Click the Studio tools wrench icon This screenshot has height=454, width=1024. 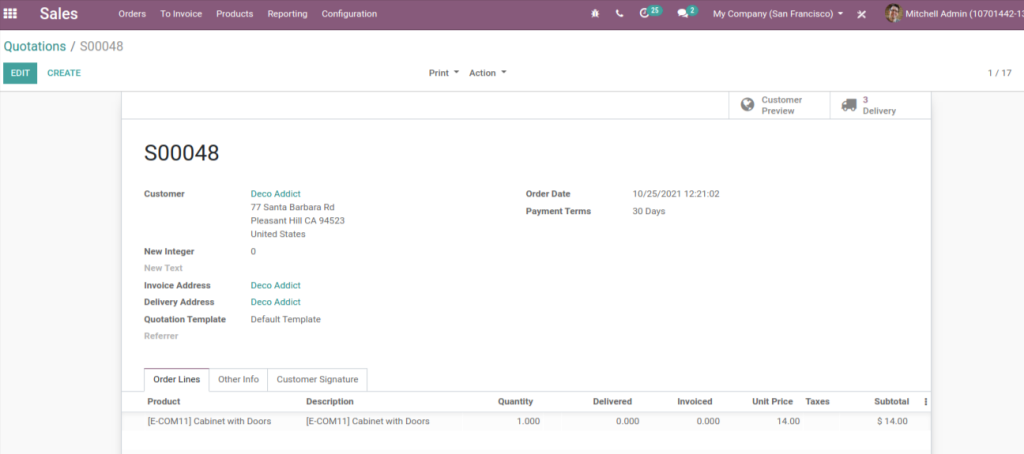[861, 14]
